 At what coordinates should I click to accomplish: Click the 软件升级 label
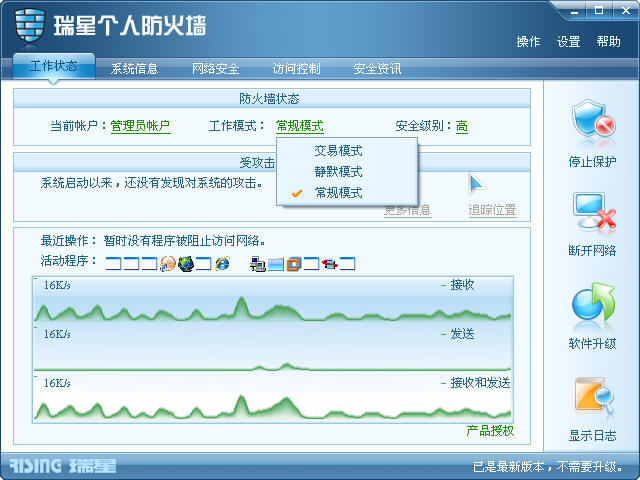point(593,344)
